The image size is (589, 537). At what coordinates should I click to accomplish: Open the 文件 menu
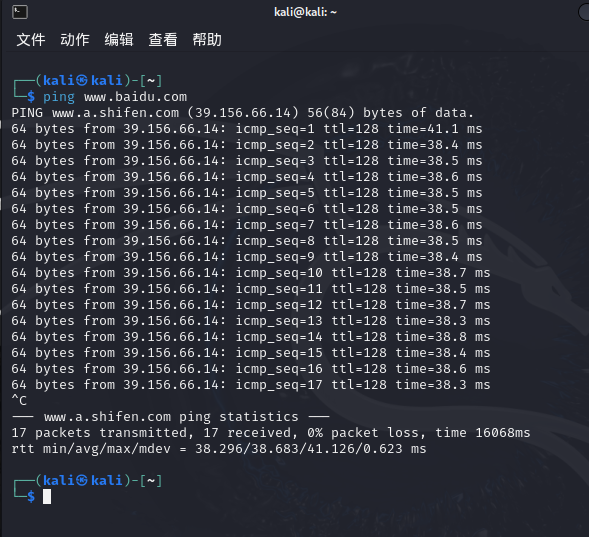point(31,39)
